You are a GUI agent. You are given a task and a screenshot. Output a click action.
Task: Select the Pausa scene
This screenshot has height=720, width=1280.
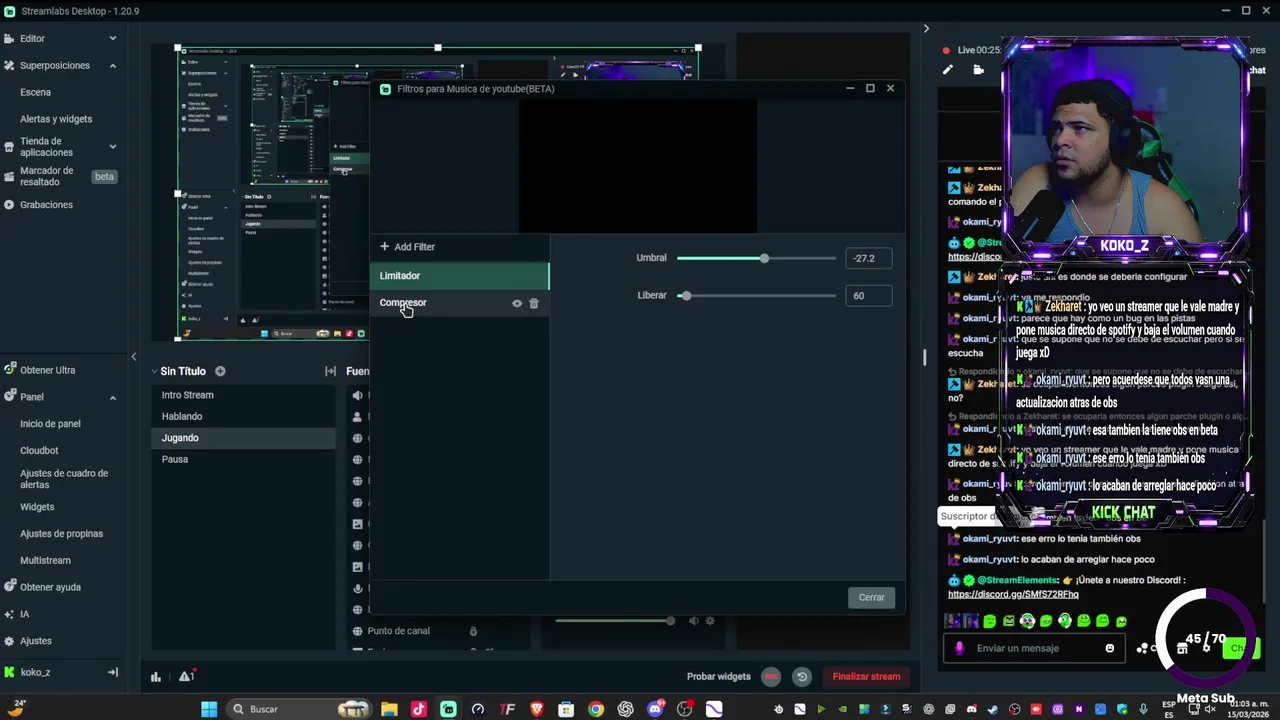[243, 459]
